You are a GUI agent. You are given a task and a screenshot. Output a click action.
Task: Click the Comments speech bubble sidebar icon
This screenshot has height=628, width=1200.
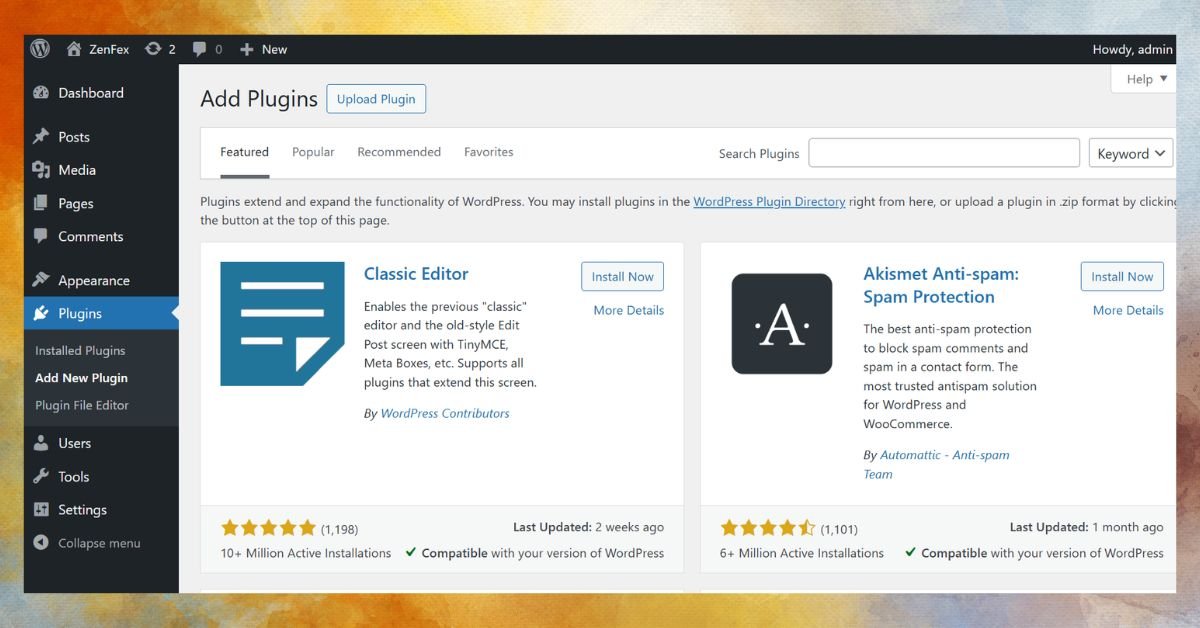pyautogui.click(x=41, y=236)
